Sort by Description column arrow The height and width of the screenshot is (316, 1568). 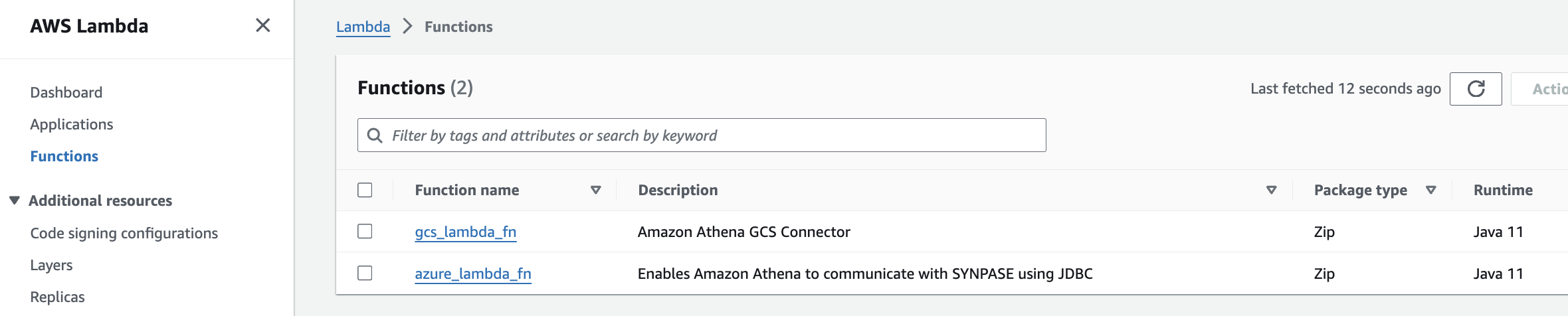point(1271,191)
